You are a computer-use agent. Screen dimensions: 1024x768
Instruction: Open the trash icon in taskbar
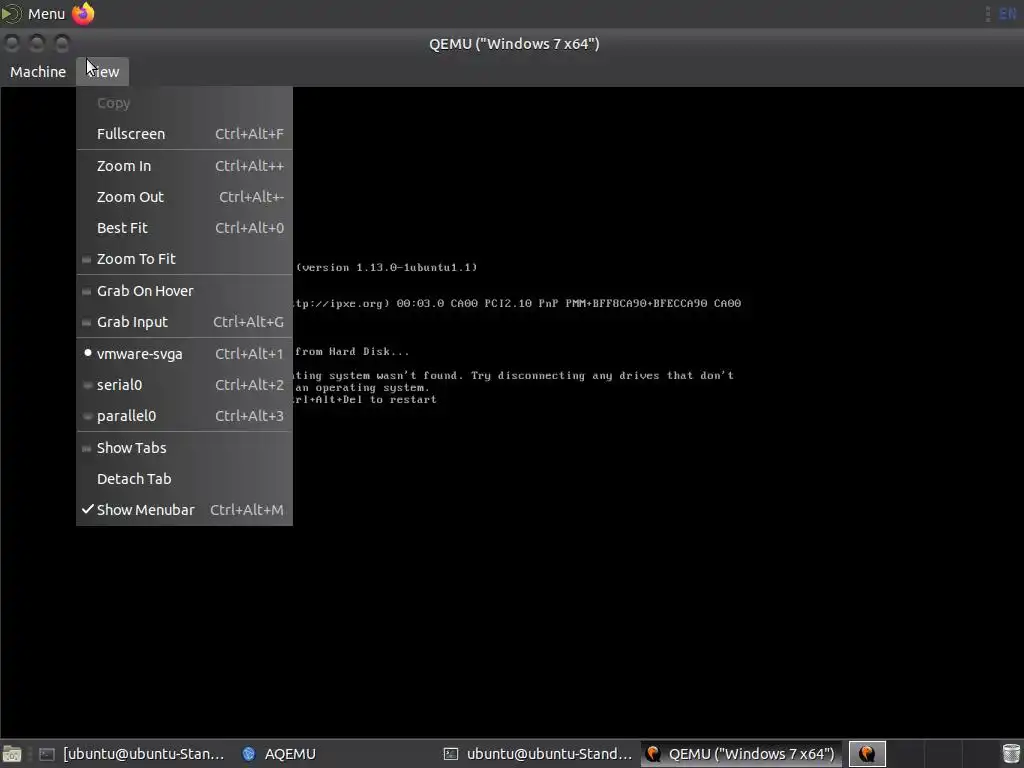pyautogui.click(x=1010, y=754)
